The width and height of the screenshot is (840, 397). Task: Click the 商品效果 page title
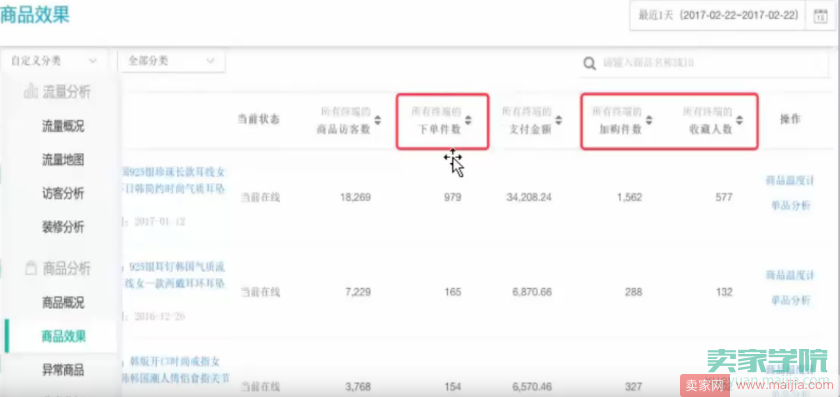coord(34,15)
